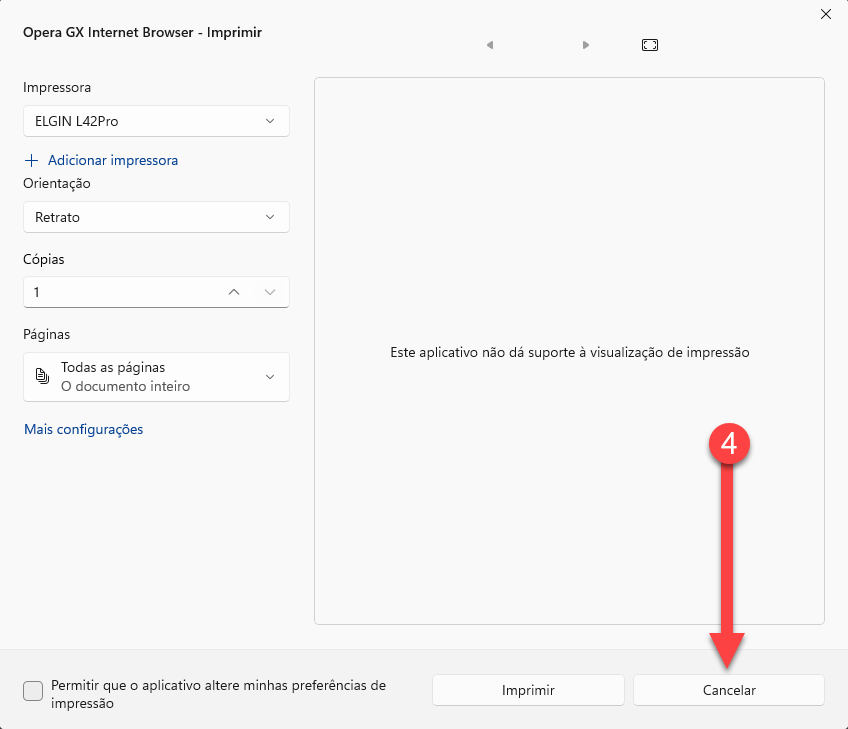Click the Adicionar impressora link
Screen dimensions: 848x729
pos(112,161)
